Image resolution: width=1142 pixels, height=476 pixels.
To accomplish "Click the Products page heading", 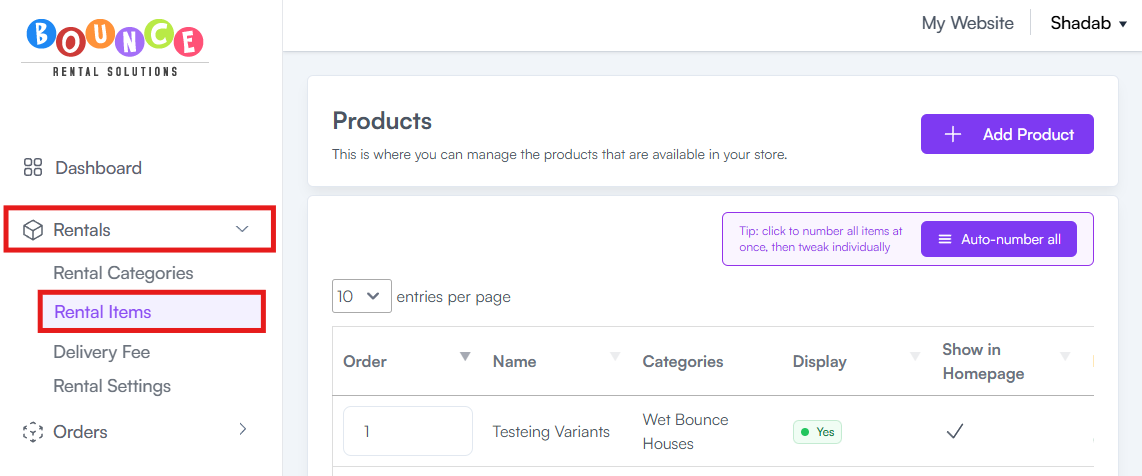I will (x=382, y=121).
